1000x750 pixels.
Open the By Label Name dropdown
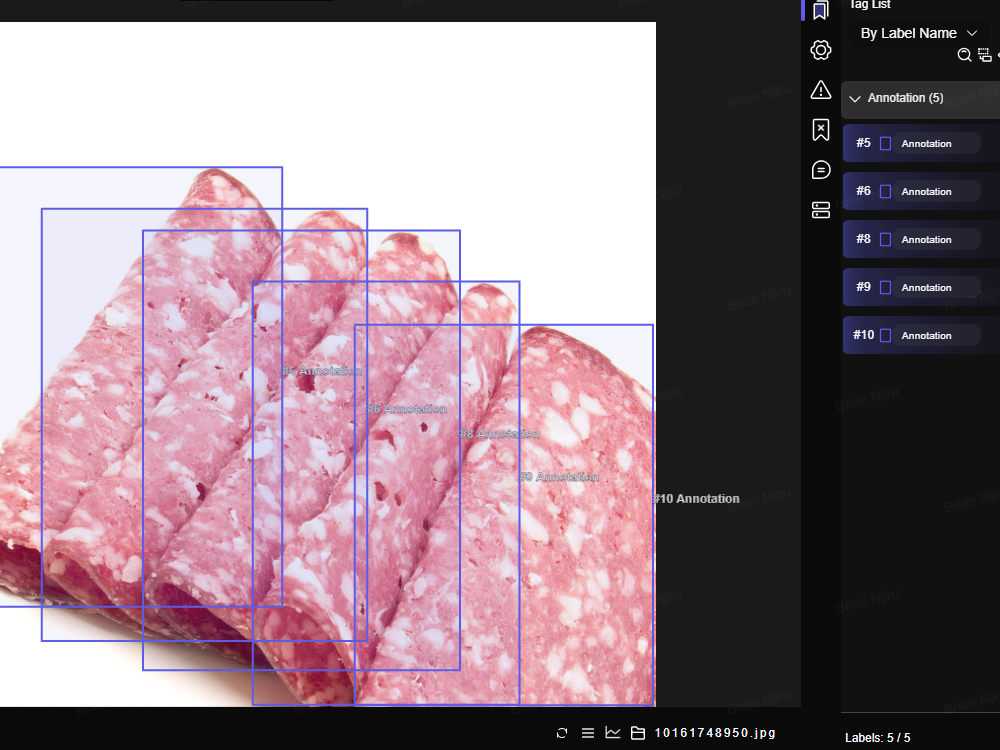pos(918,33)
